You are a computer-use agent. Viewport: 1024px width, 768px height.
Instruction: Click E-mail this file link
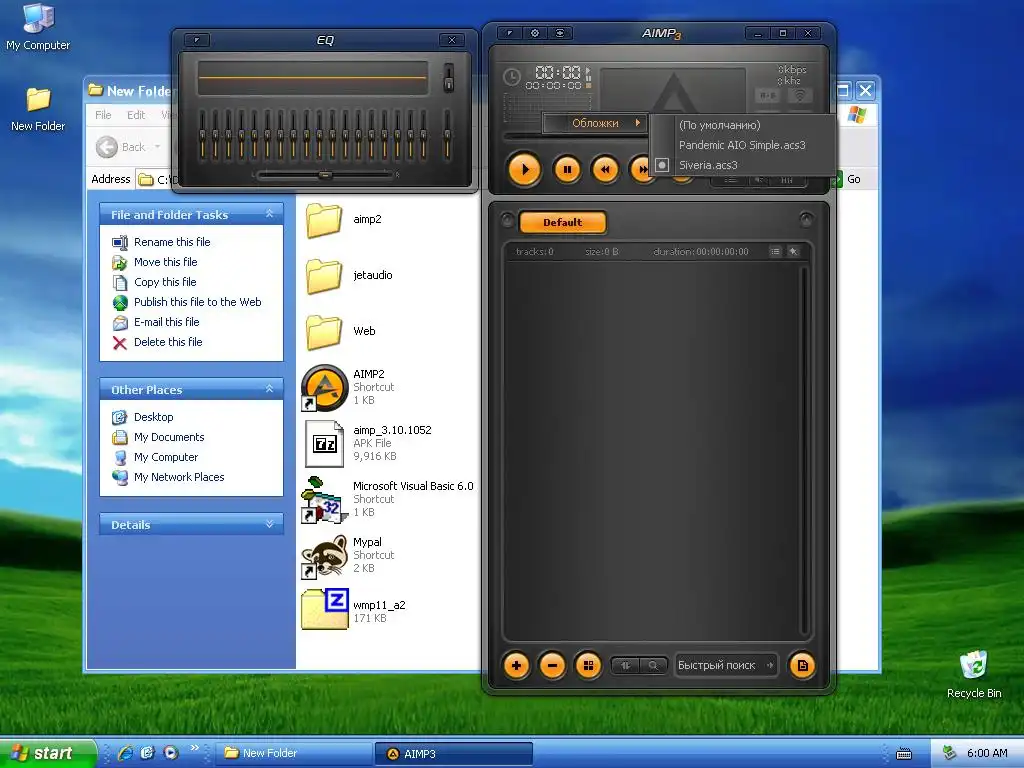pyautogui.click(x=167, y=322)
